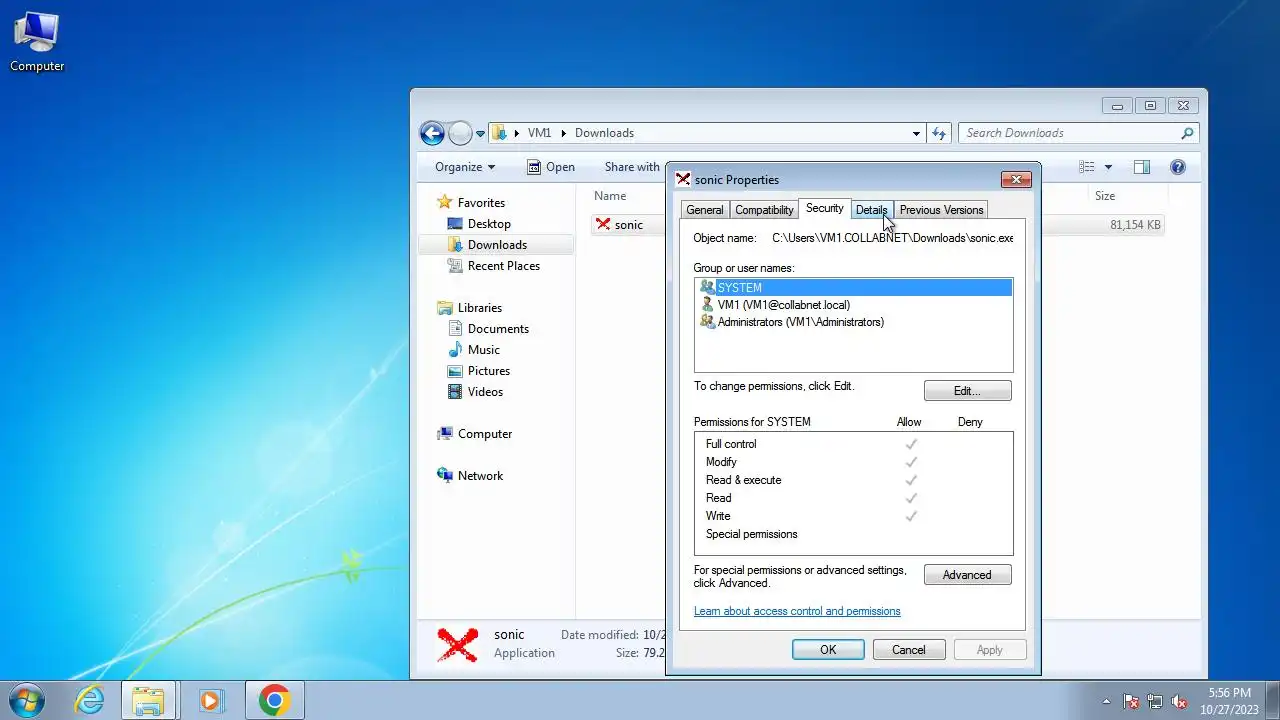The width and height of the screenshot is (1280, 720).
Task: Launch Internet Explorer from the taskbar
Action: click(90, 700)
